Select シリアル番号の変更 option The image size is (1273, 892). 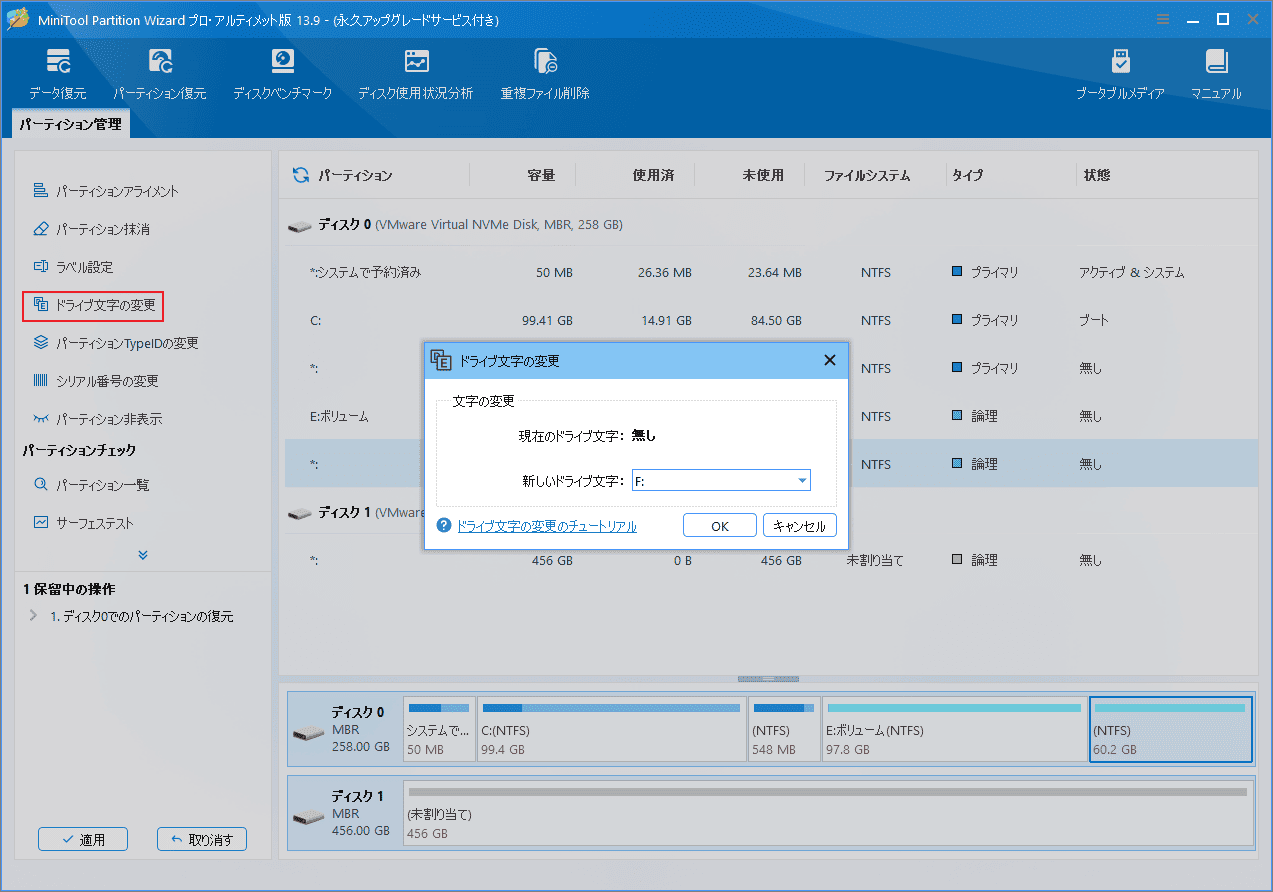pyautogui.click(x=95, y=381)
